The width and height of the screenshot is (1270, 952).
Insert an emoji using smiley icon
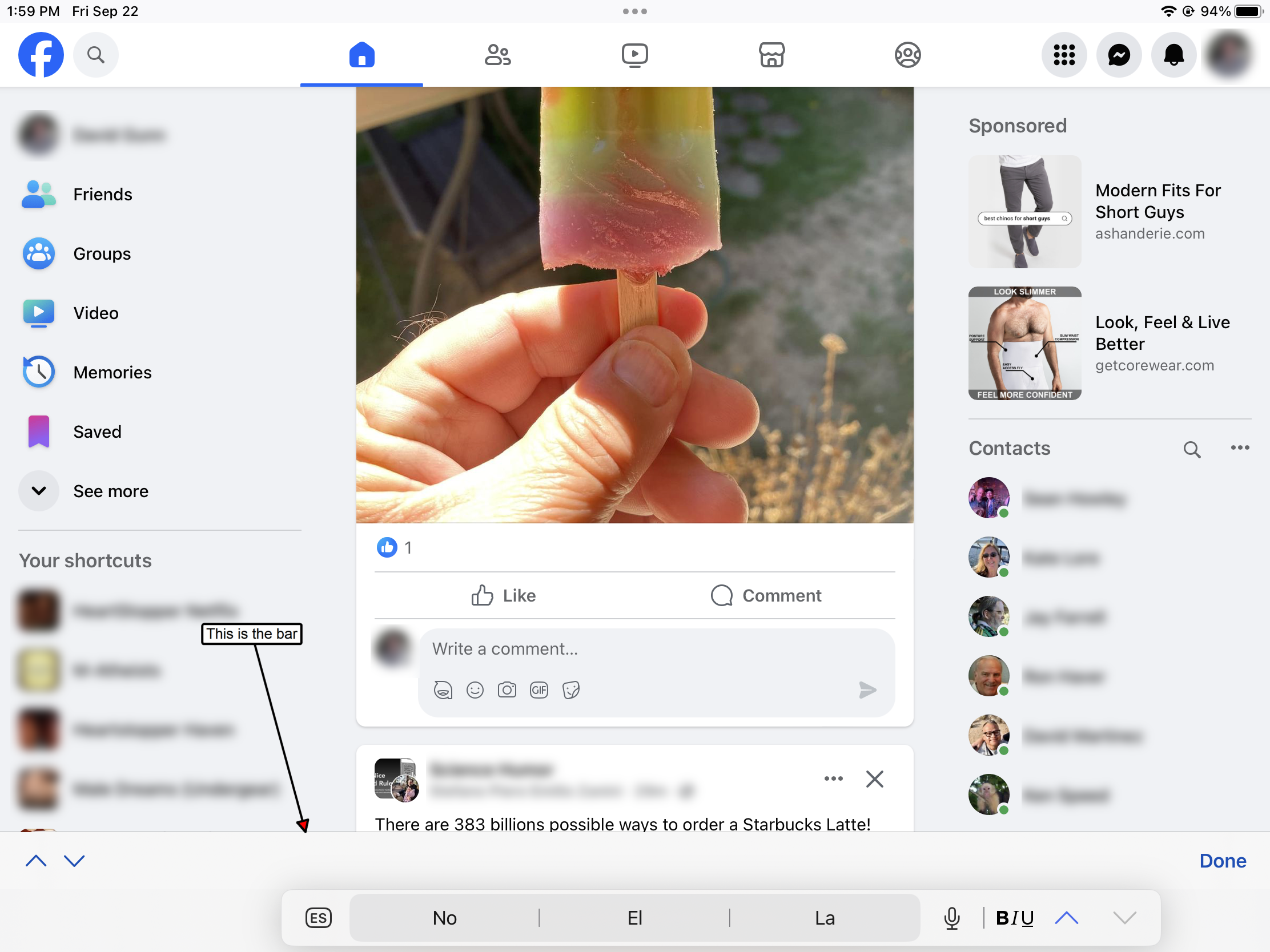pos(475,690)
